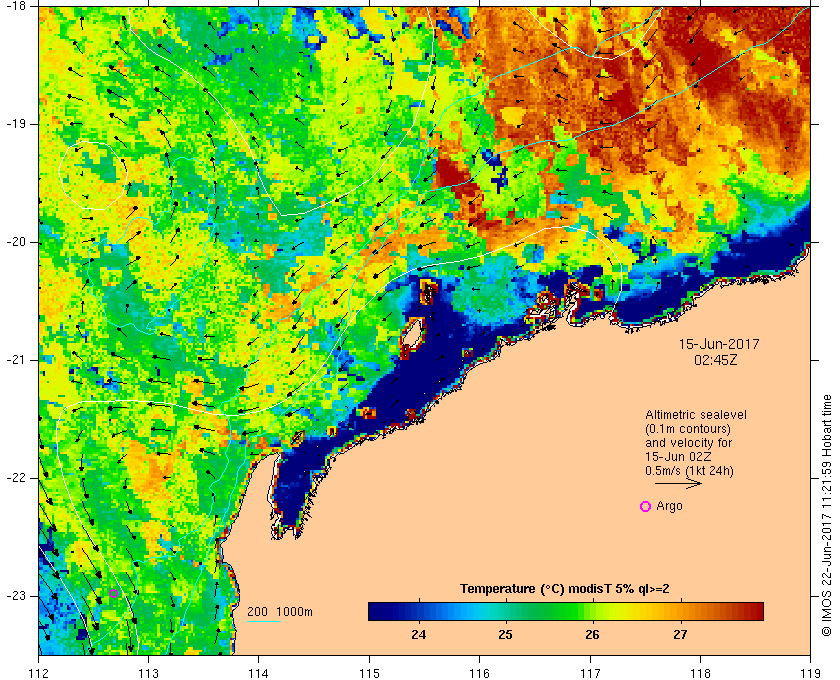Image resolution: width=840 pixels, height=680 pixels.
Task: Click the 'and velocity for' text
Action: [x=688, y=443]
